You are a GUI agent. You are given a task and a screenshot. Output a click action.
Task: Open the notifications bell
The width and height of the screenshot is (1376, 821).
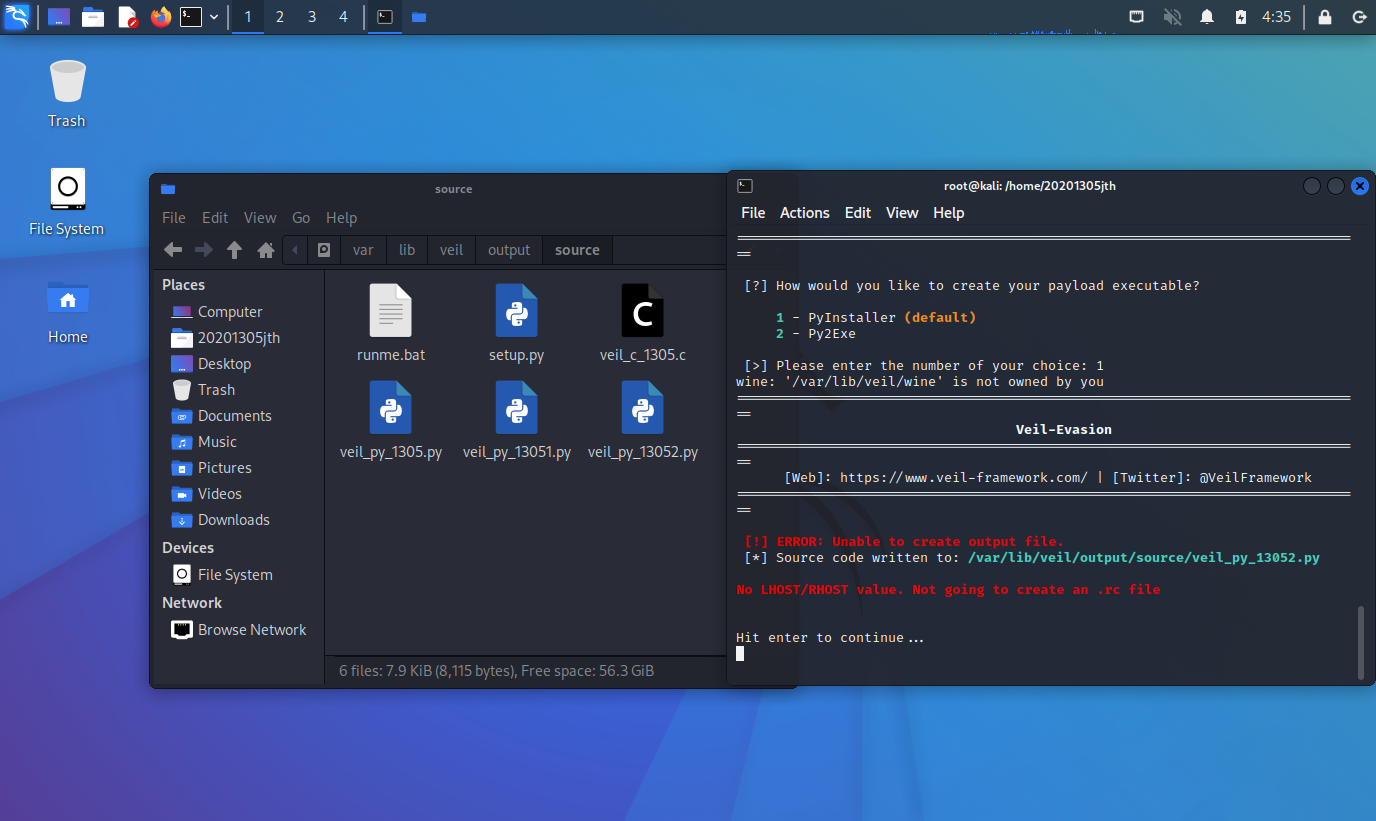[1207, 17]
